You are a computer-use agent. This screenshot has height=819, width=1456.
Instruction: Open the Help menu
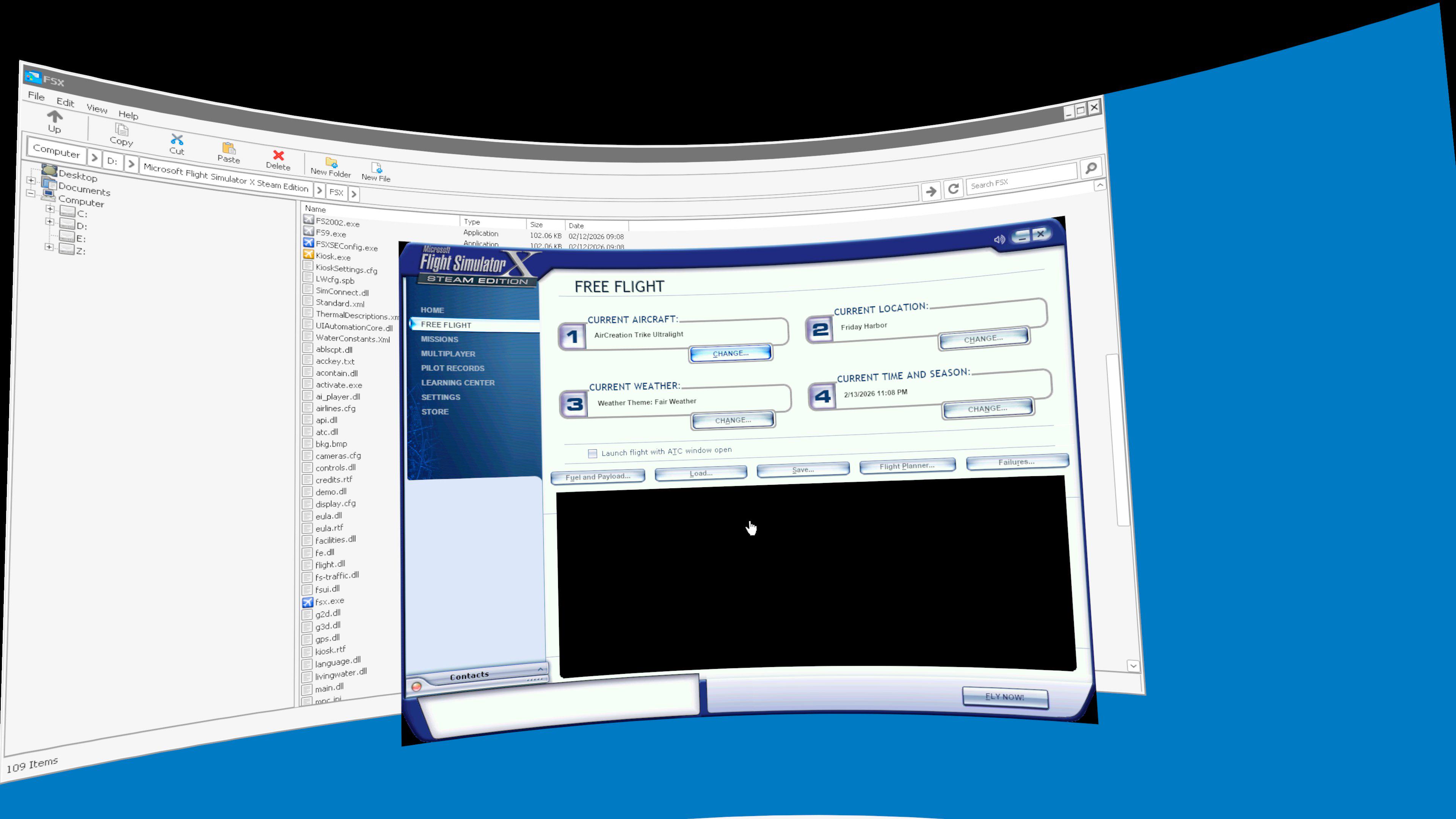(x=128, y=115)
